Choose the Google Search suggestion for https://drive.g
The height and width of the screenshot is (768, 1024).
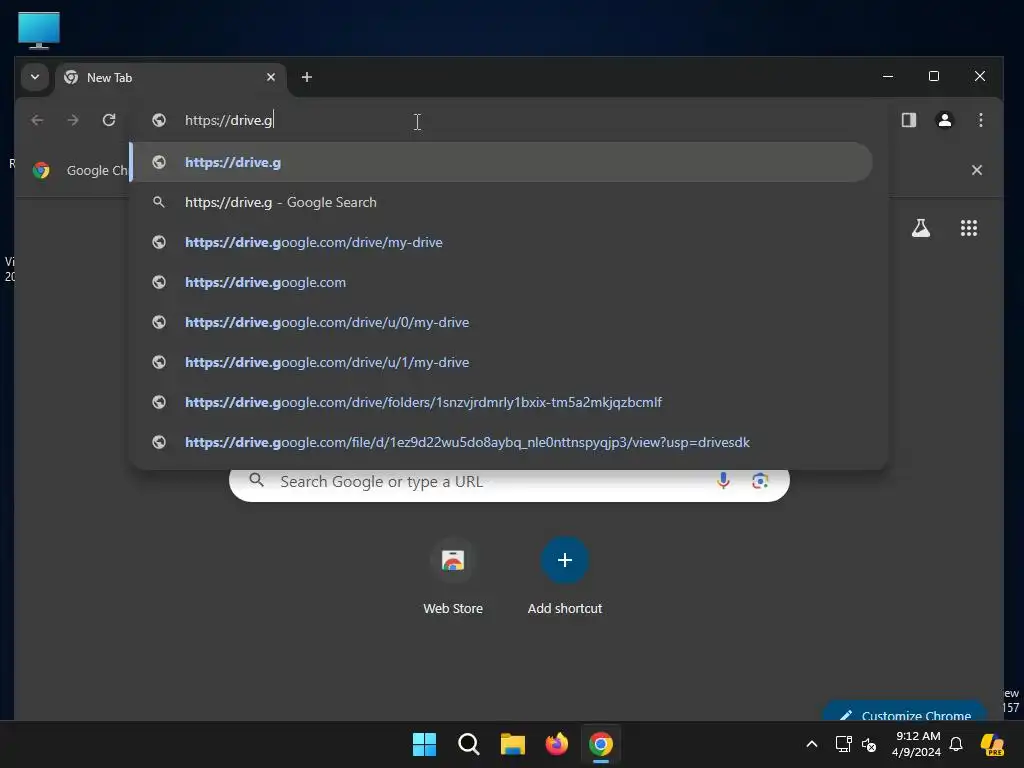point(502,202)
